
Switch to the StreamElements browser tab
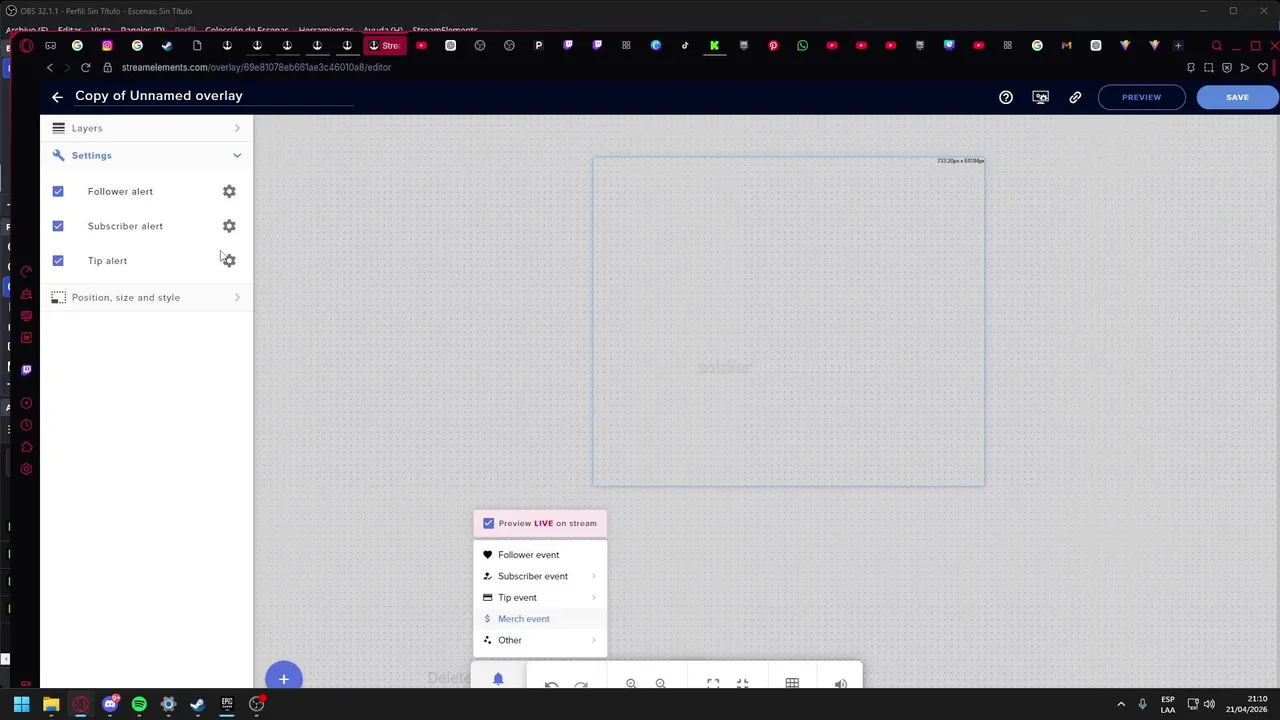385,45
